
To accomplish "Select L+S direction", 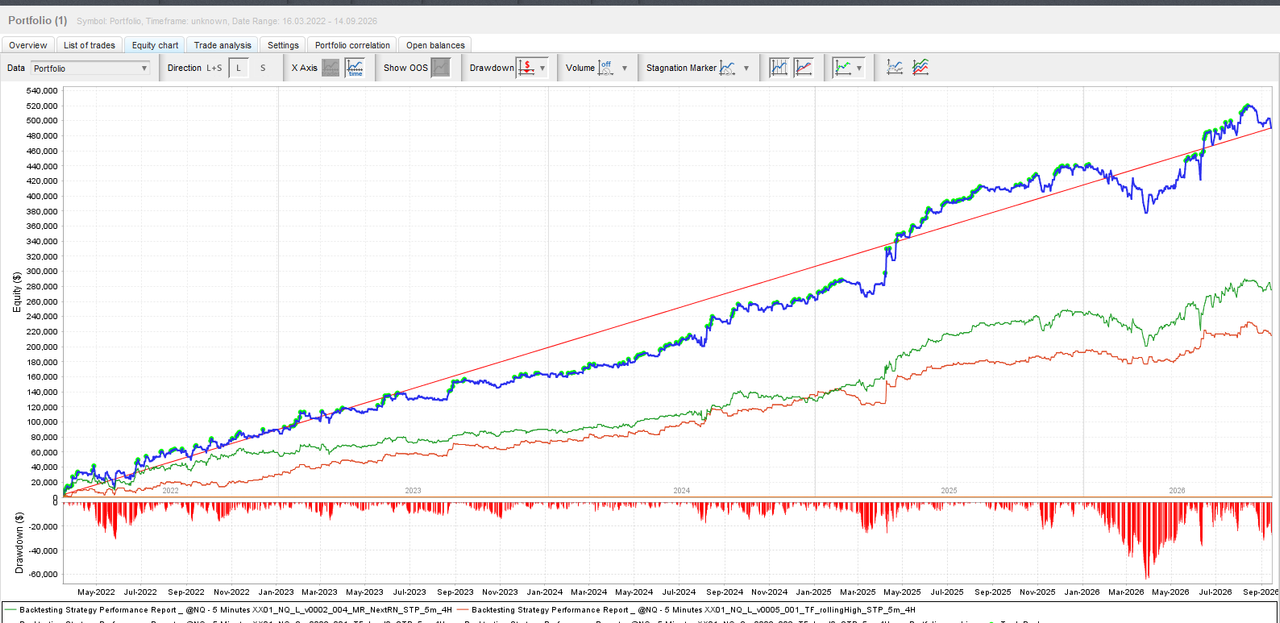I will click(x=215, y=68).
